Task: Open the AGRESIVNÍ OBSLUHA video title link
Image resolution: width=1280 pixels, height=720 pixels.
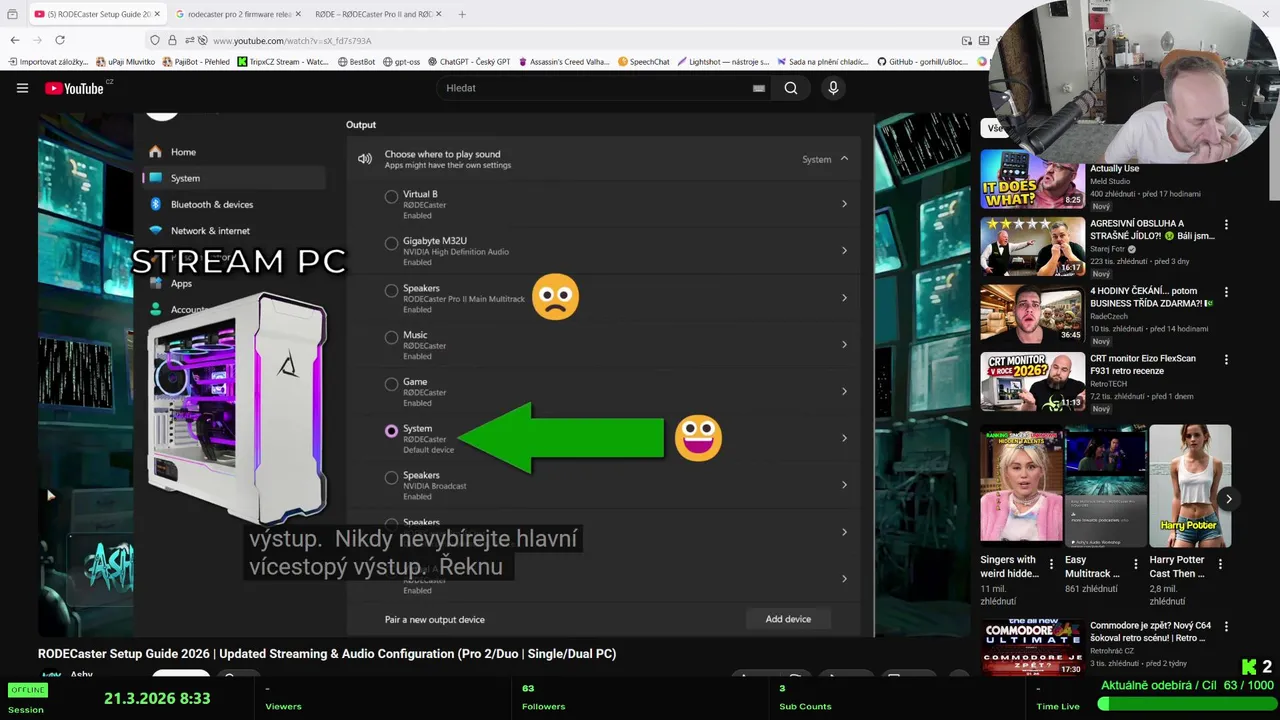Action: point(1152,230)
